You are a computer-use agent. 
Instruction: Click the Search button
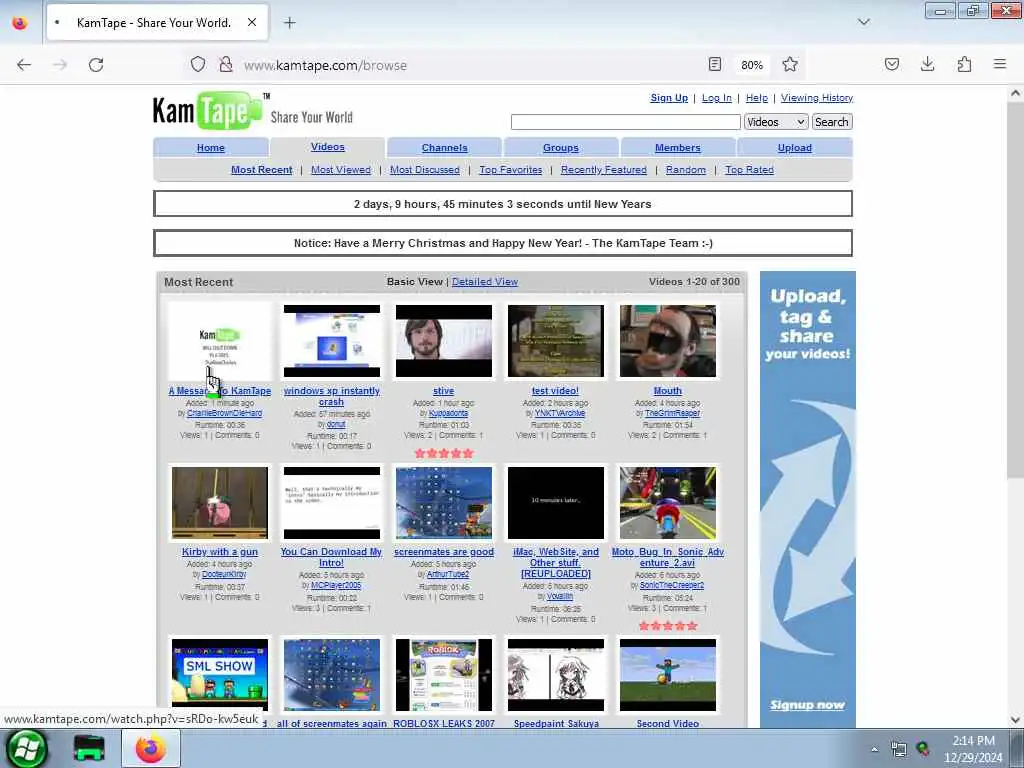point(831,122)
